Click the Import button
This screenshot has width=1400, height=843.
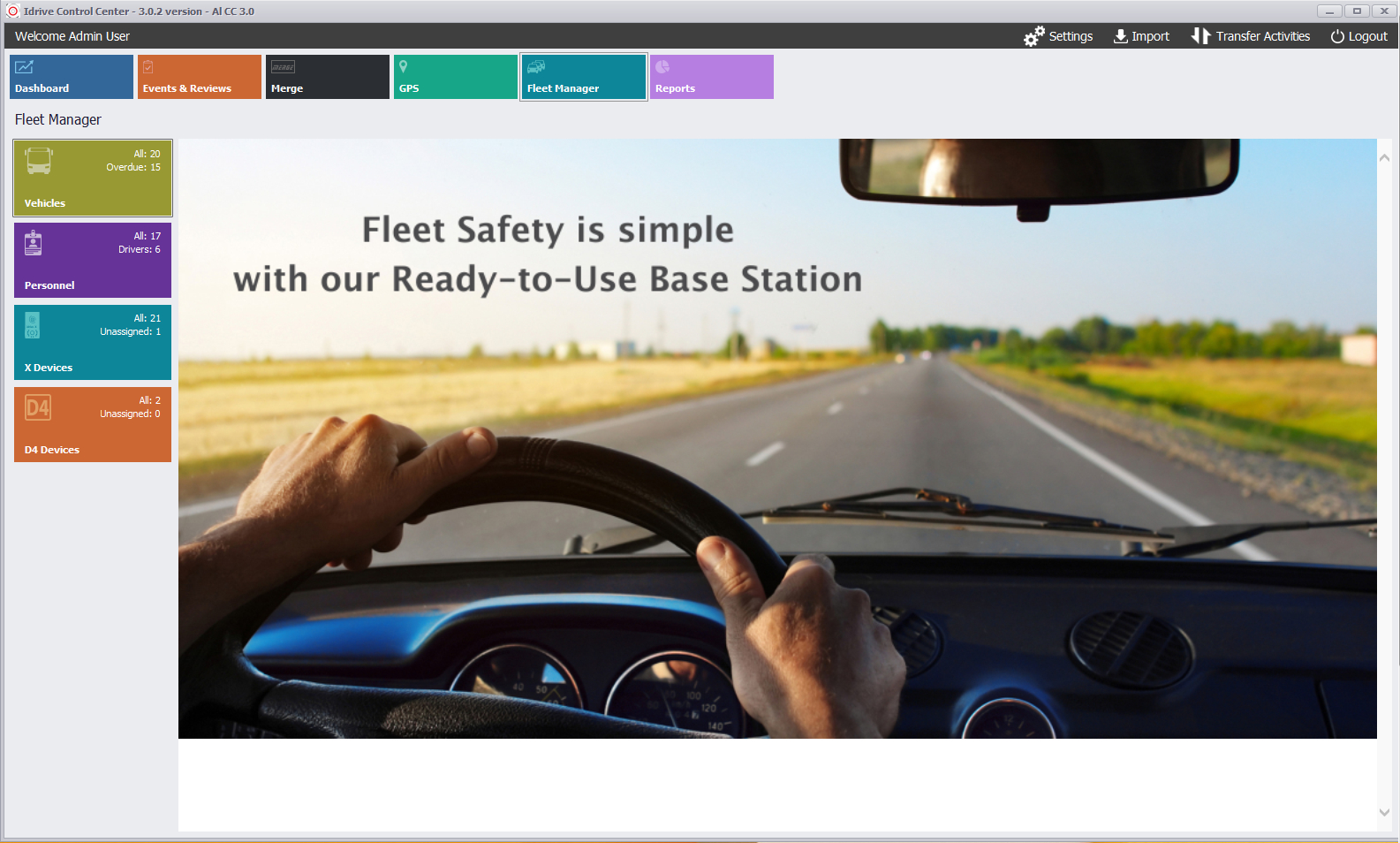(1141, 36)
